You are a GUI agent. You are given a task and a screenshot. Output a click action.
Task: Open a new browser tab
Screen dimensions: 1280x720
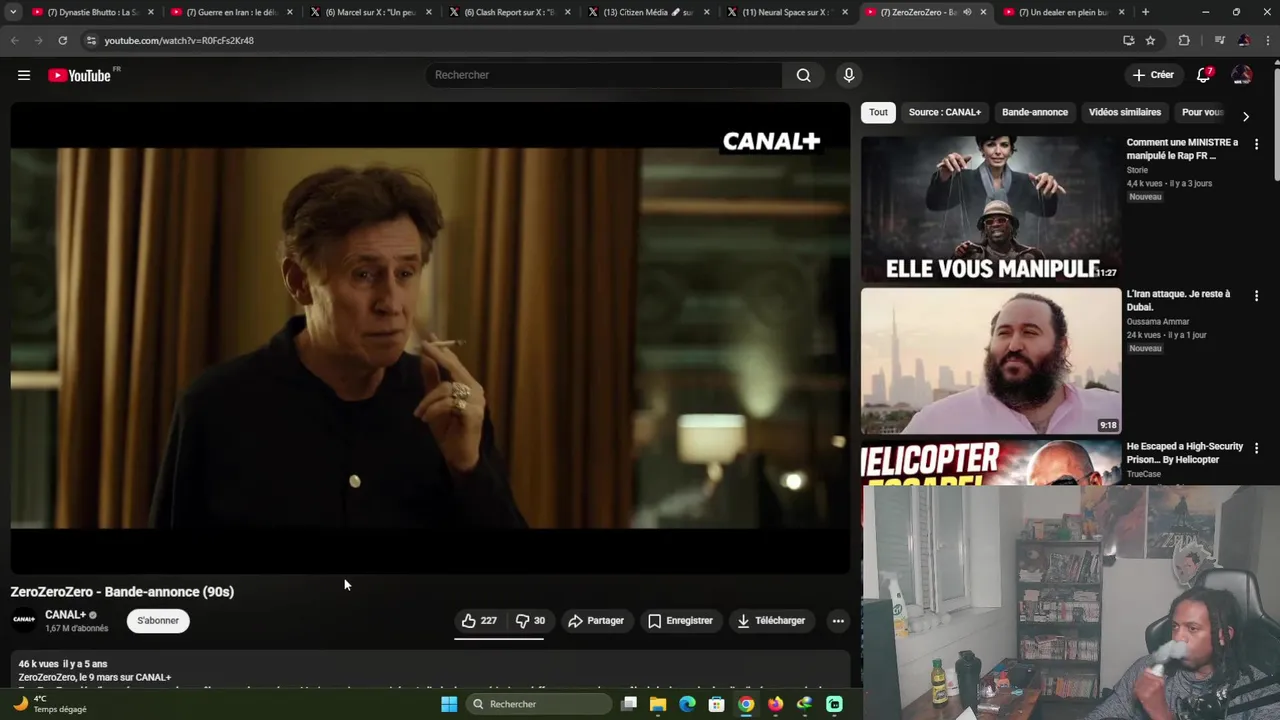point(1145,12)
